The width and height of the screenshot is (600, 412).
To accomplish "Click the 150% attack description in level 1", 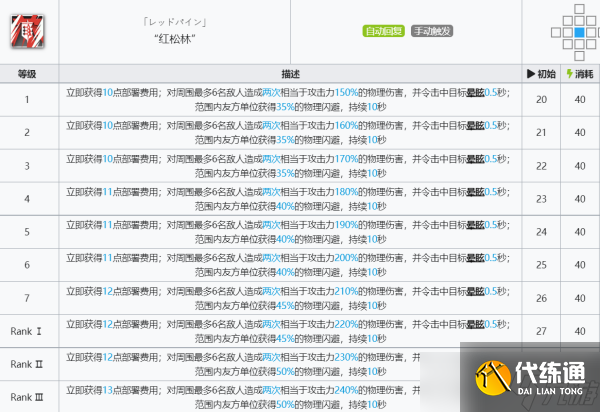I will pos(288,99).
